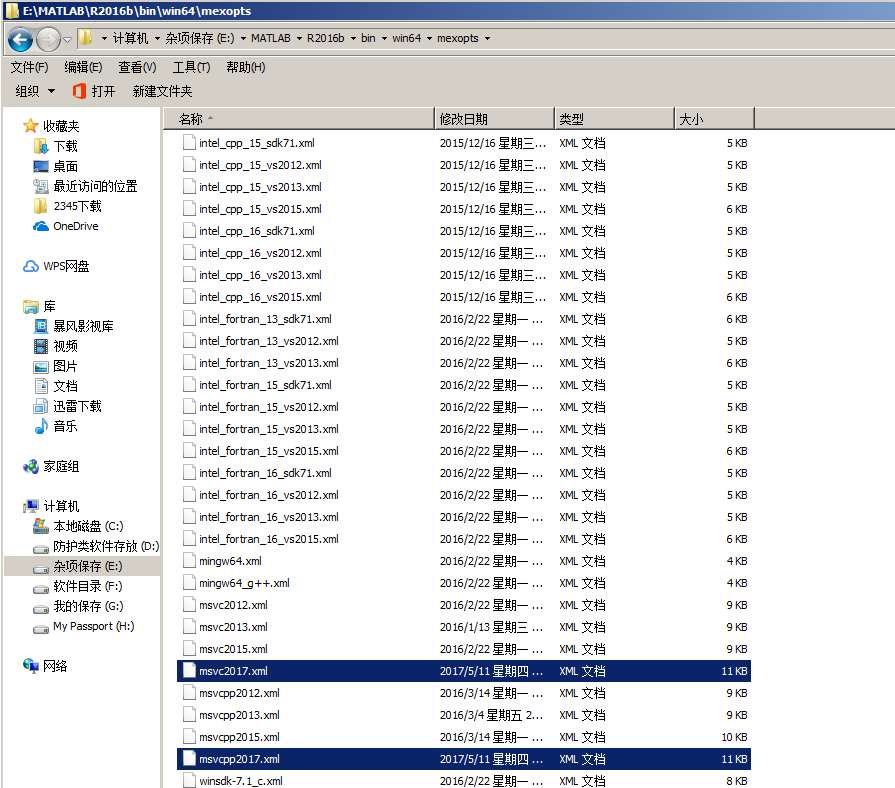Click 暴风影视库 icon in sidebar
The width and height of the screenshot is (895, 788).
coord(41,326)
